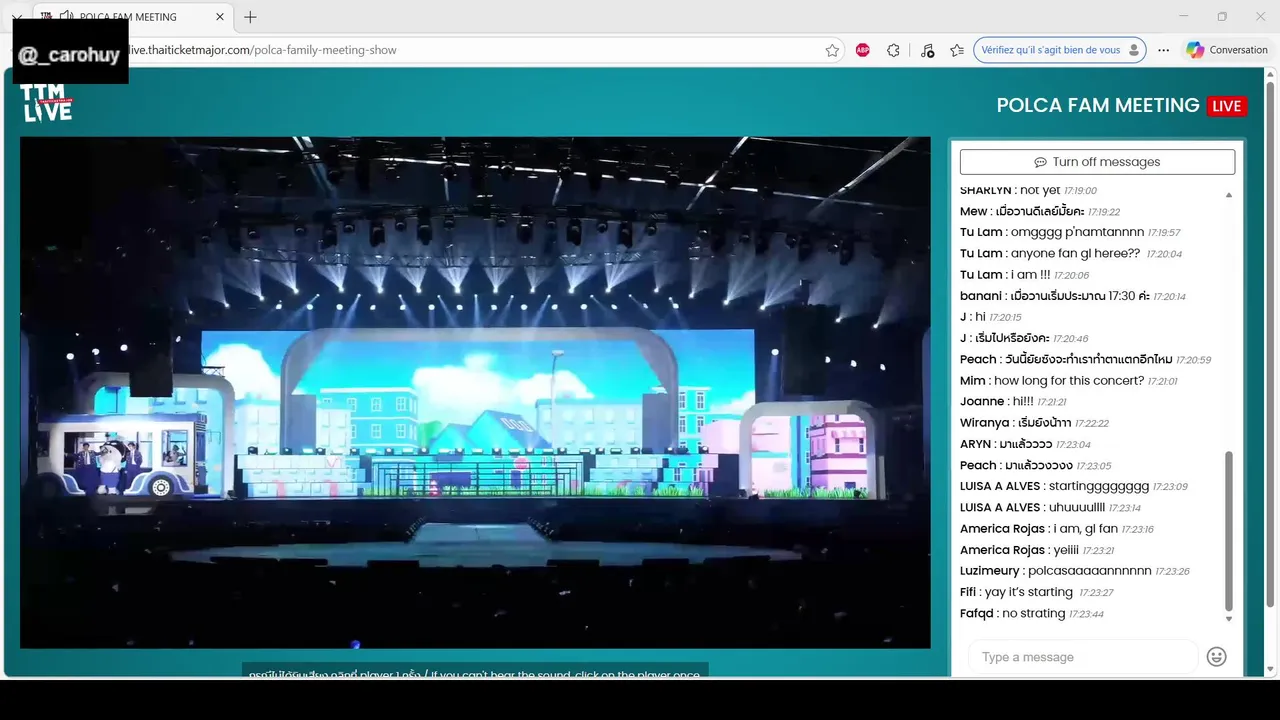Open the browser settings ellipsis menu
This screenshot has width=1280, height=720.
click(x=1163, y=50)
